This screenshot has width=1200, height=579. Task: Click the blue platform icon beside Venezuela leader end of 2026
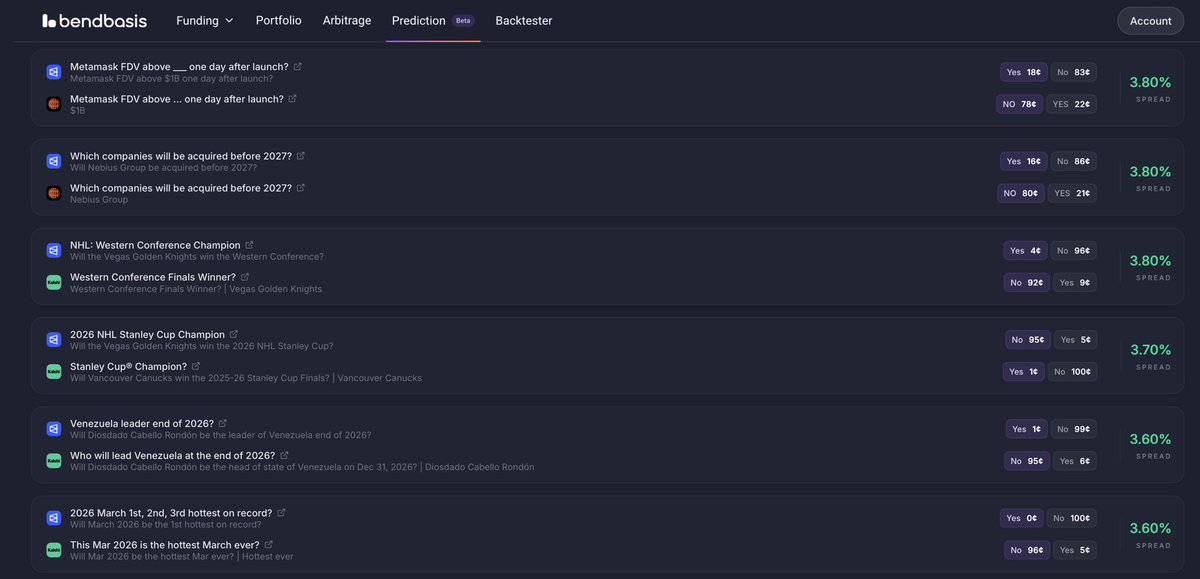pos(54,429)
